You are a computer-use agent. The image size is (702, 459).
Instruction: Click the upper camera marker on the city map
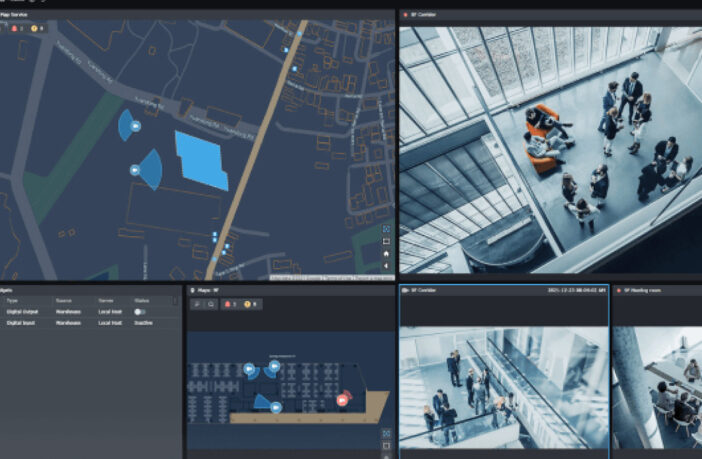click(135, 126)
